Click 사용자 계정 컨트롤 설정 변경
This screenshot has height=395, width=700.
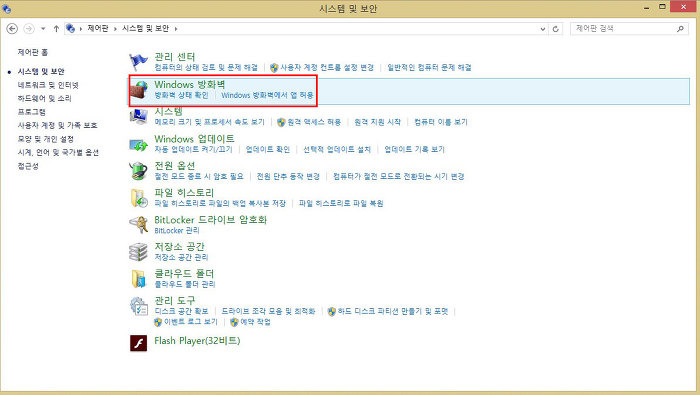pyautogui.click(x=327, y=67)
